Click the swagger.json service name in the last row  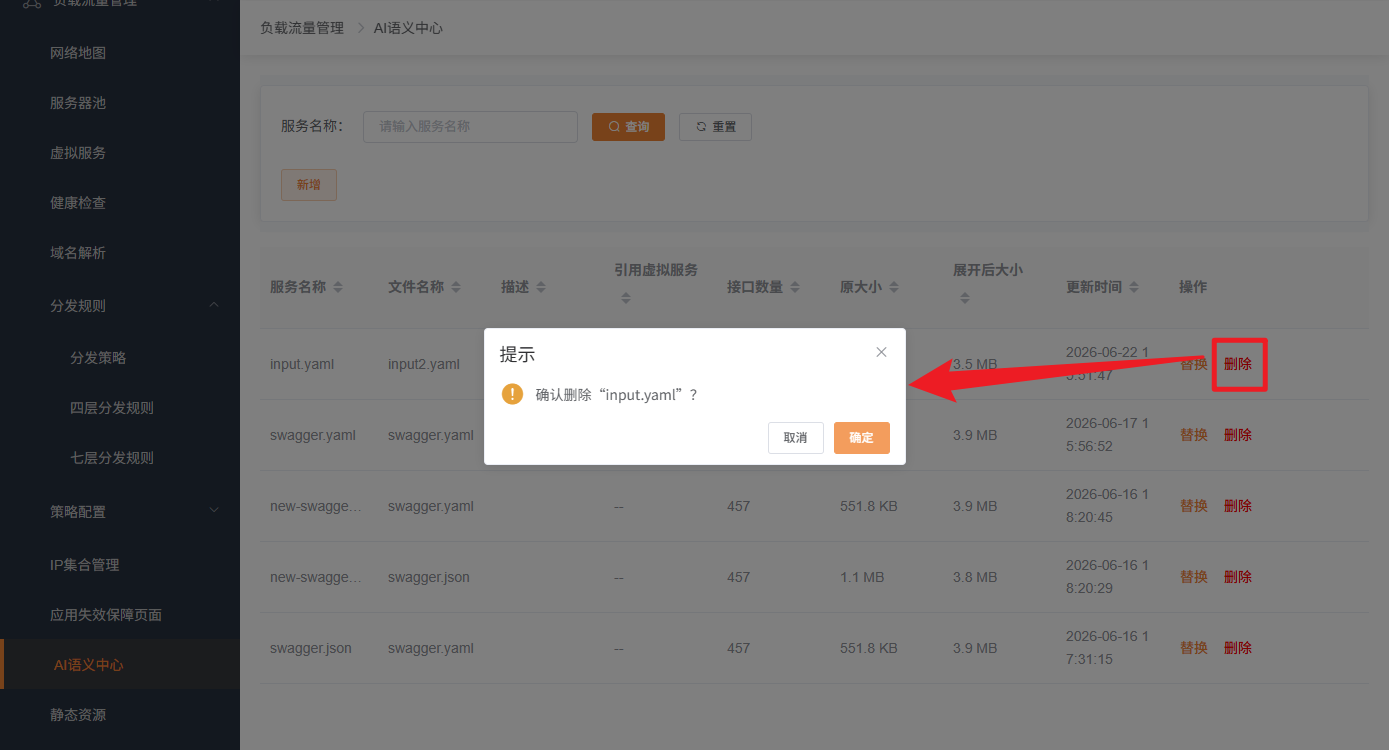point(311,648)
